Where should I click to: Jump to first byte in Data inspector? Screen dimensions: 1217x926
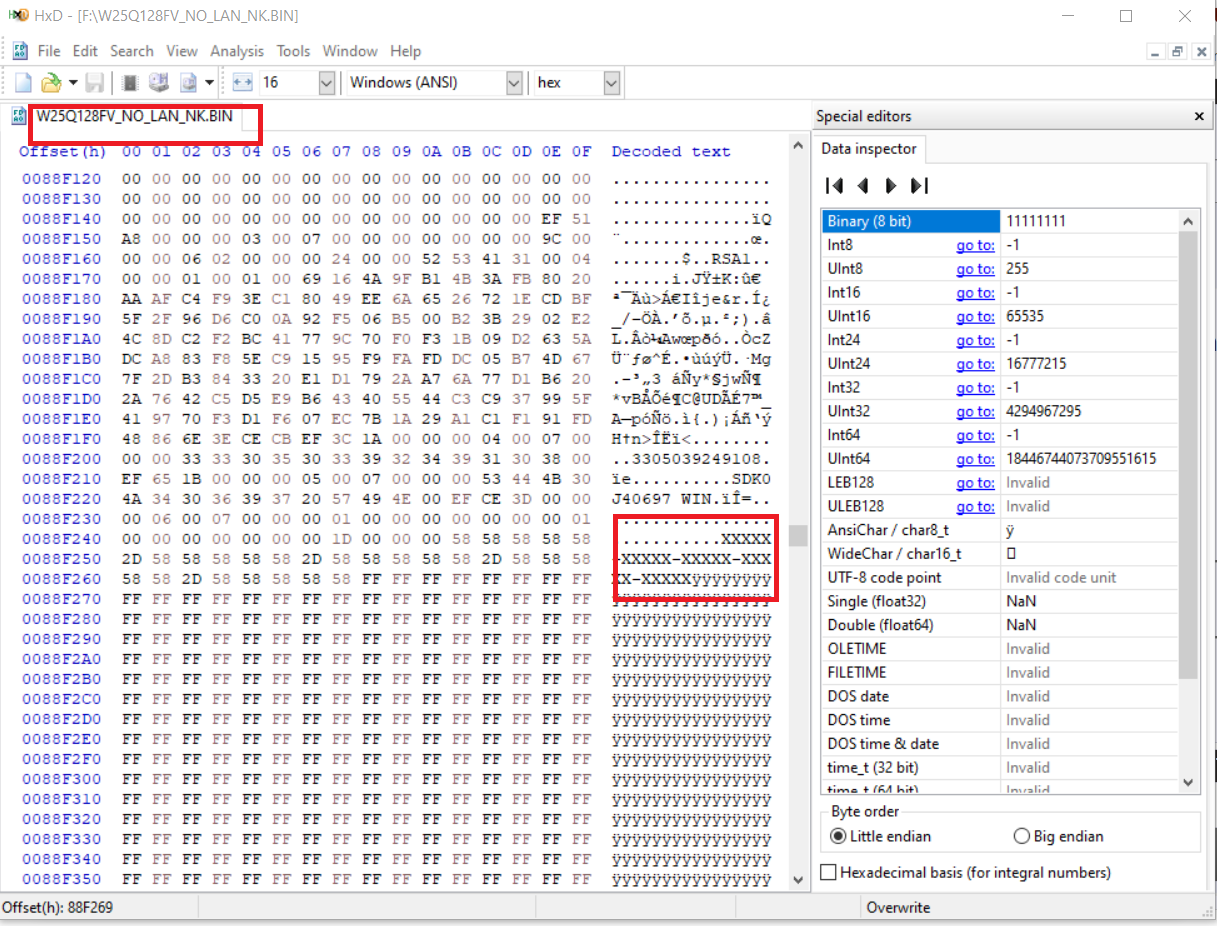point(834,185)
